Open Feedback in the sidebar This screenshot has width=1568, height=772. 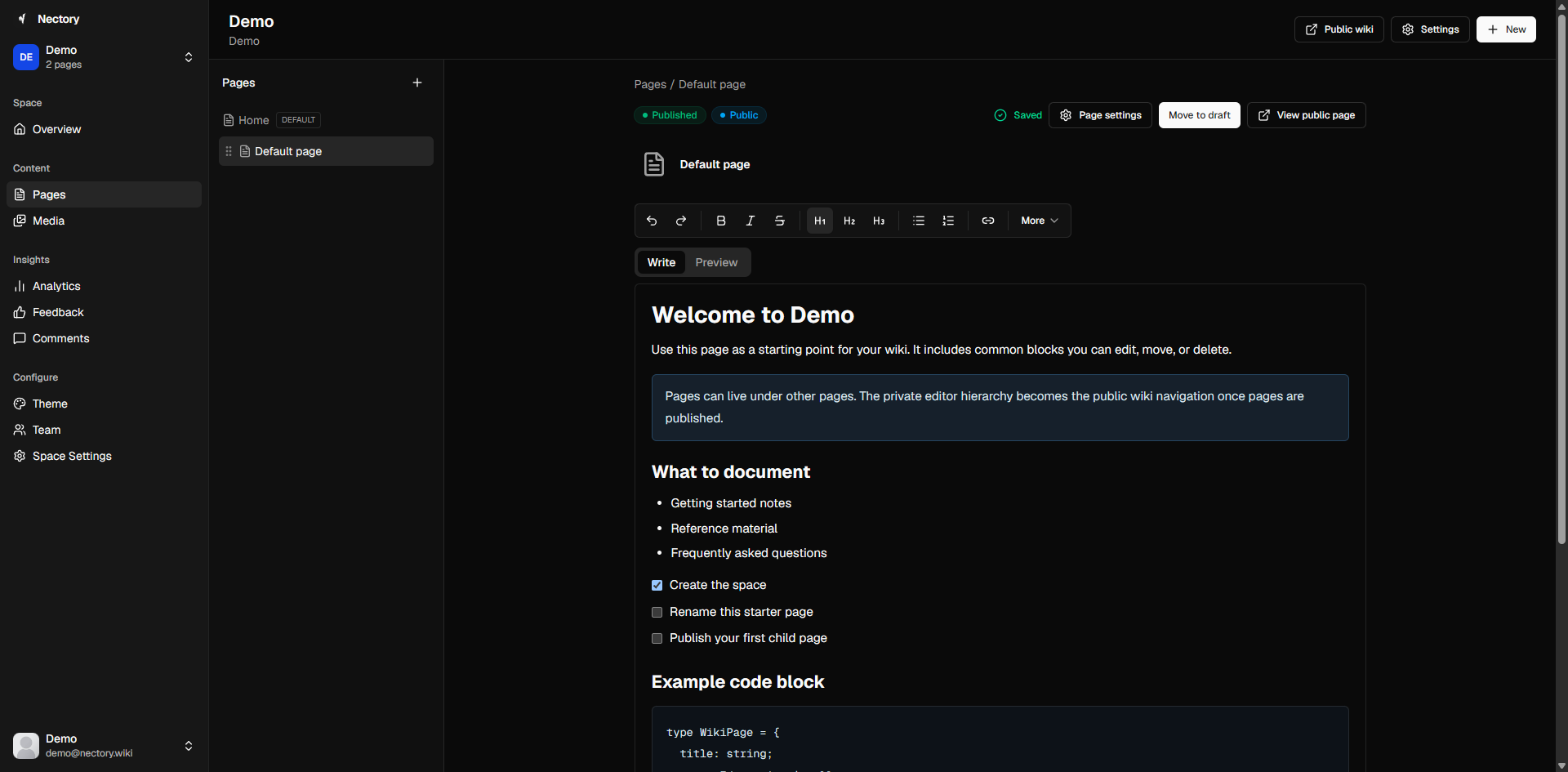104,312
